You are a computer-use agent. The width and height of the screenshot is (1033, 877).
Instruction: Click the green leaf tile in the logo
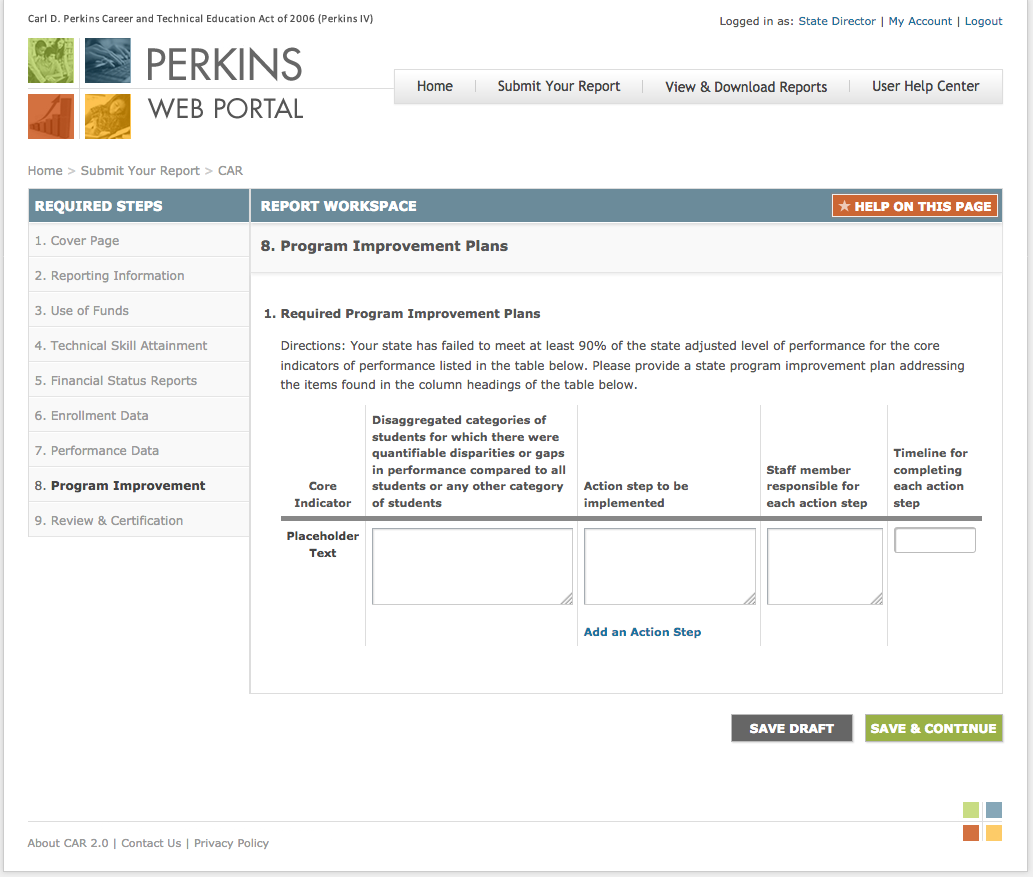50,60
